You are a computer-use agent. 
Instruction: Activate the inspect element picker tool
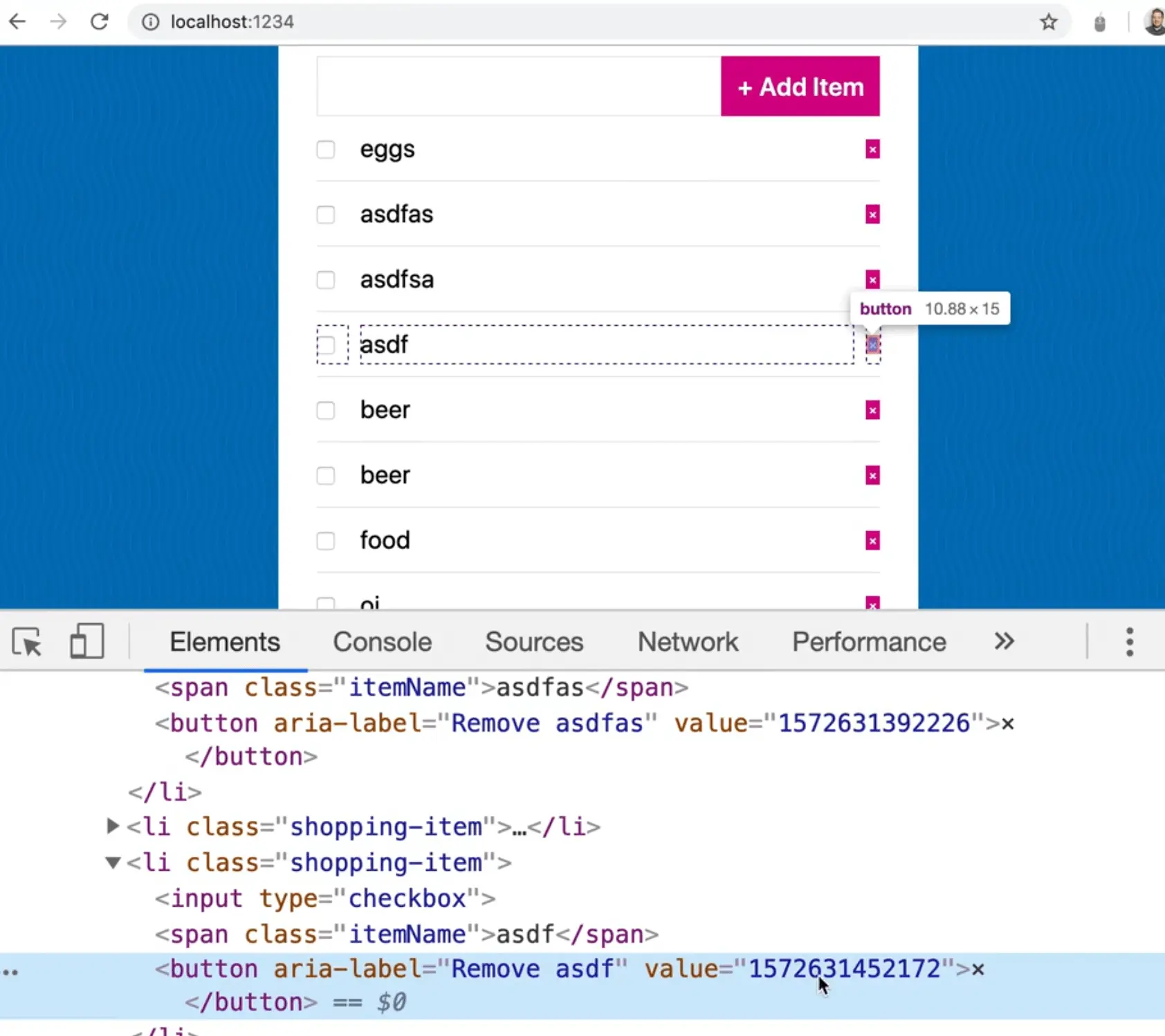point(28,642)
